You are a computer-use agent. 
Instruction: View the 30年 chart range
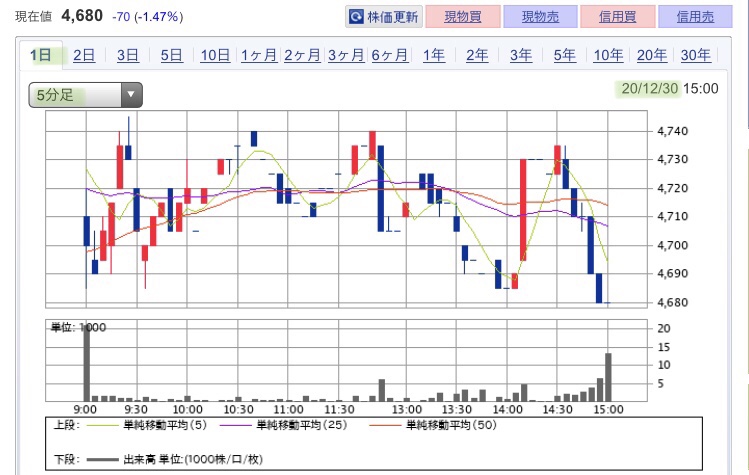click(696, 55)
